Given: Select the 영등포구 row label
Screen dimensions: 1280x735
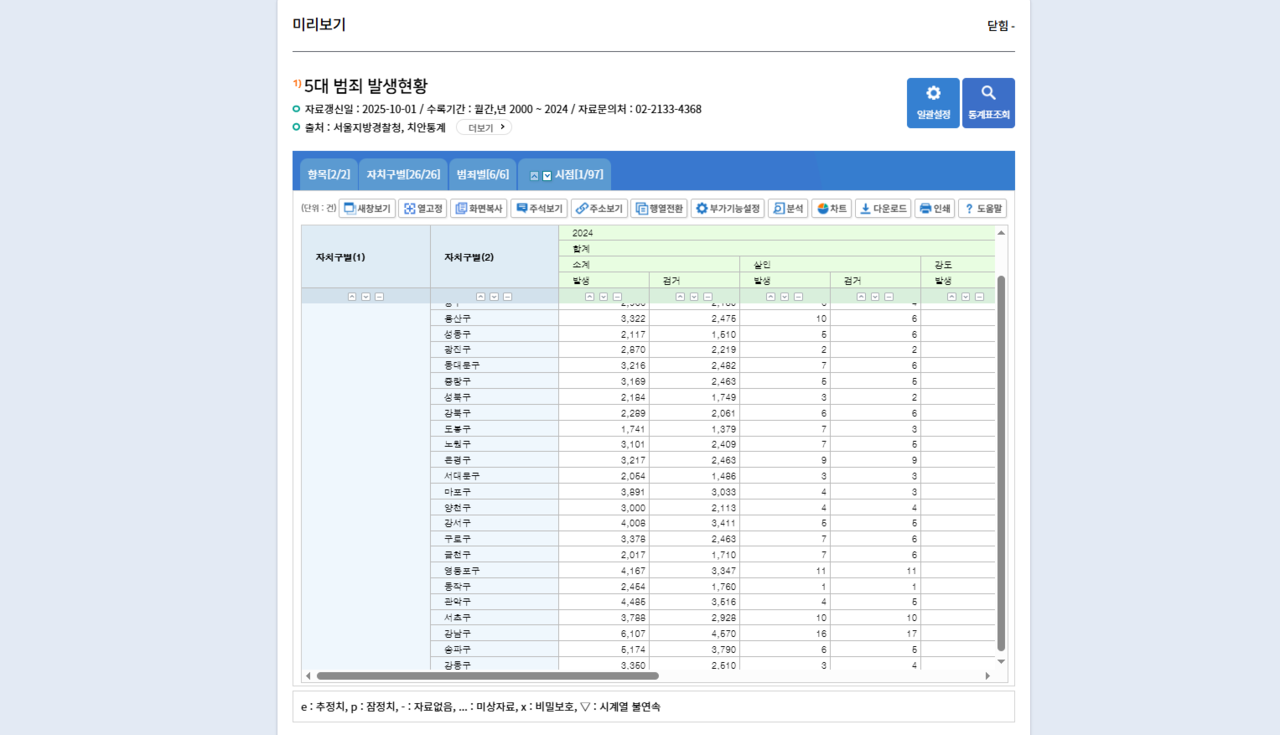Looking at the screenshot, I should (494, 570).
